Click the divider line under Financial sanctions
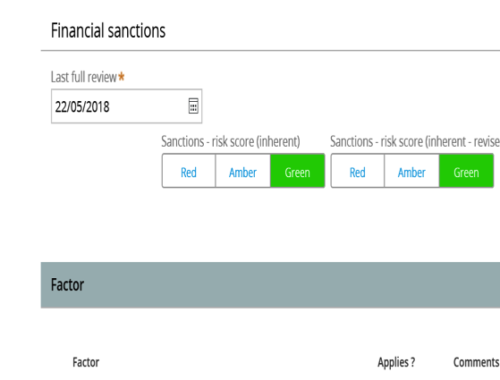The width and height of the screenshot is (500, 380). tap(270, 51)
